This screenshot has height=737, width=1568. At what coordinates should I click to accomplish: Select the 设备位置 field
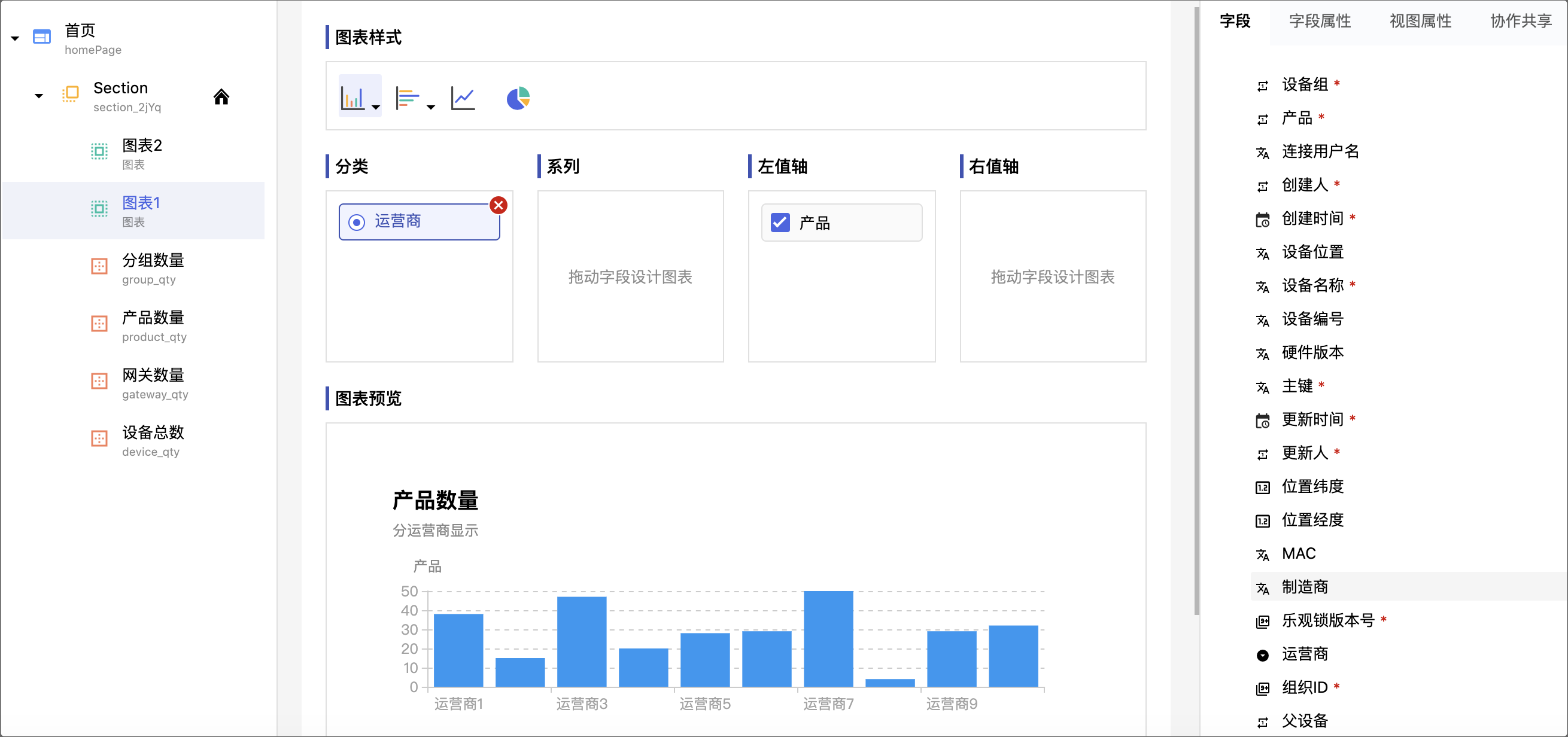pyautogui.click(x=1312, y=252)
